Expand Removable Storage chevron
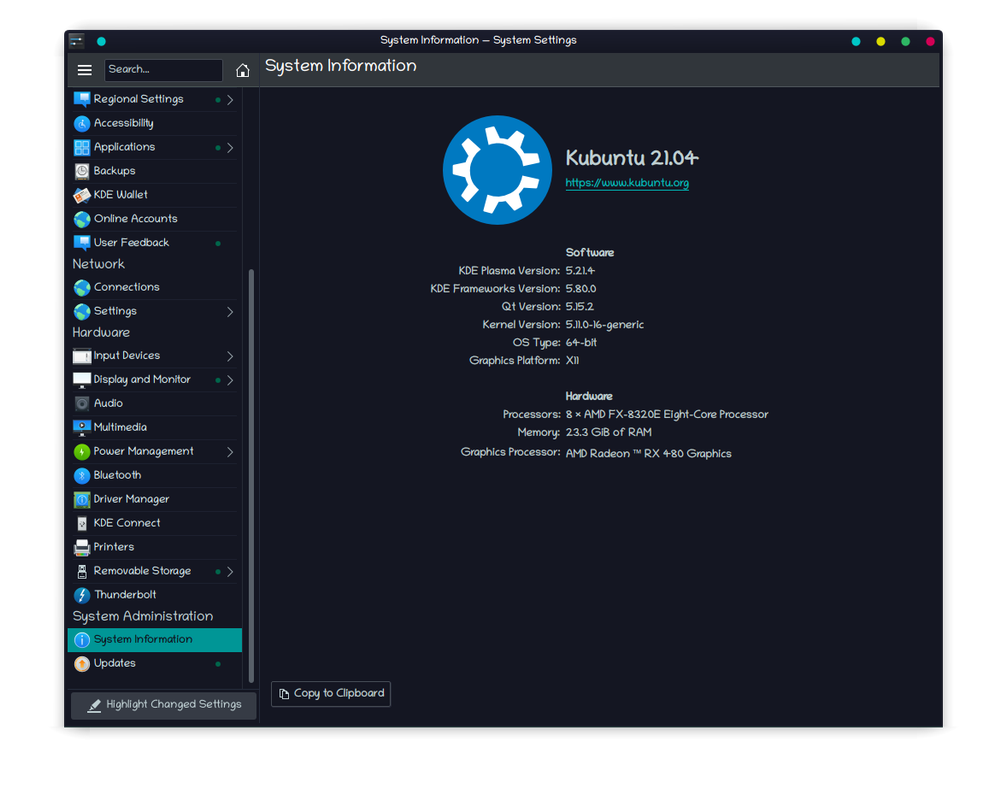The image size is (1007, 800). tap(230, 571)
